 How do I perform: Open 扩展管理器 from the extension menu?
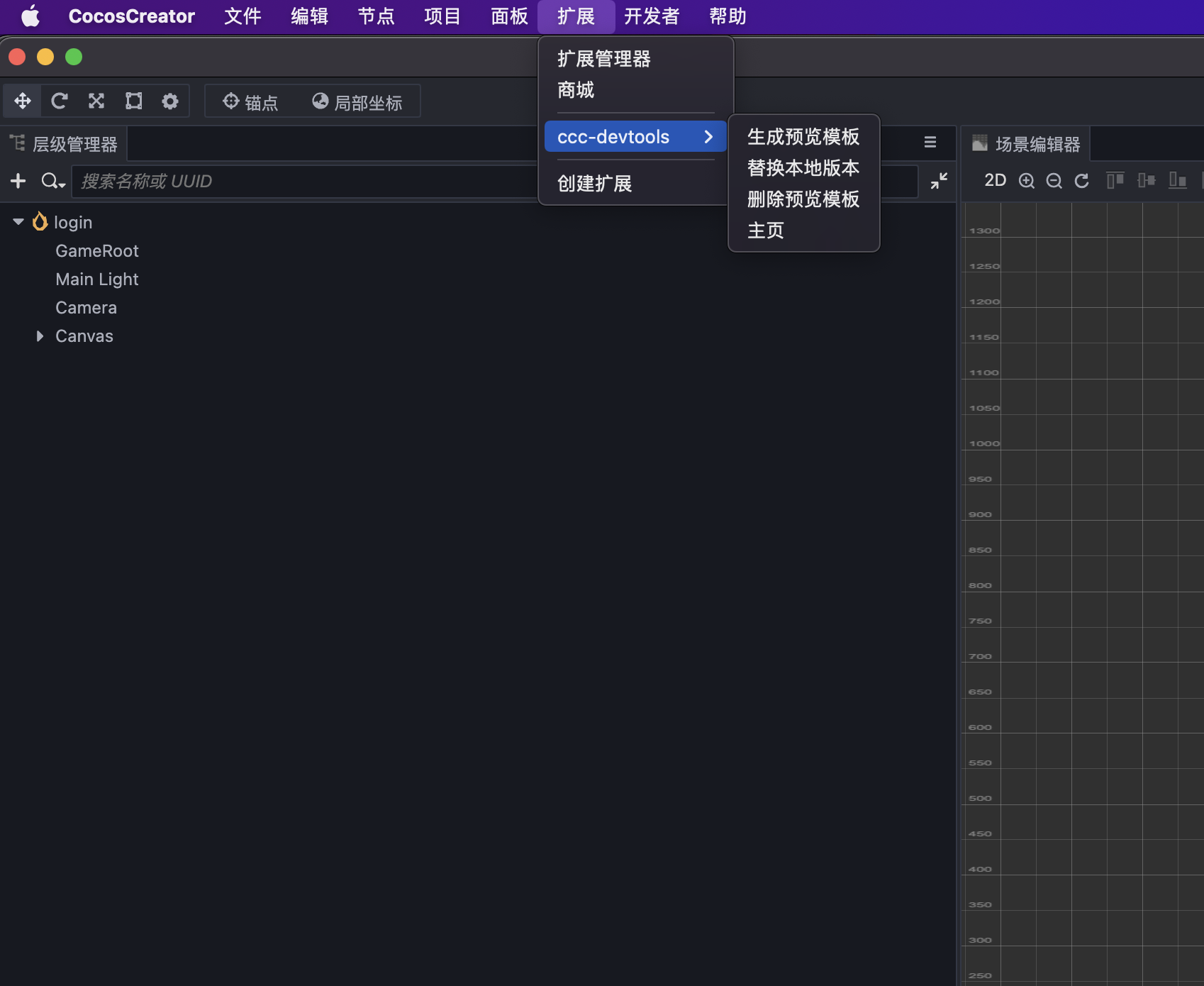pos(604,59)
